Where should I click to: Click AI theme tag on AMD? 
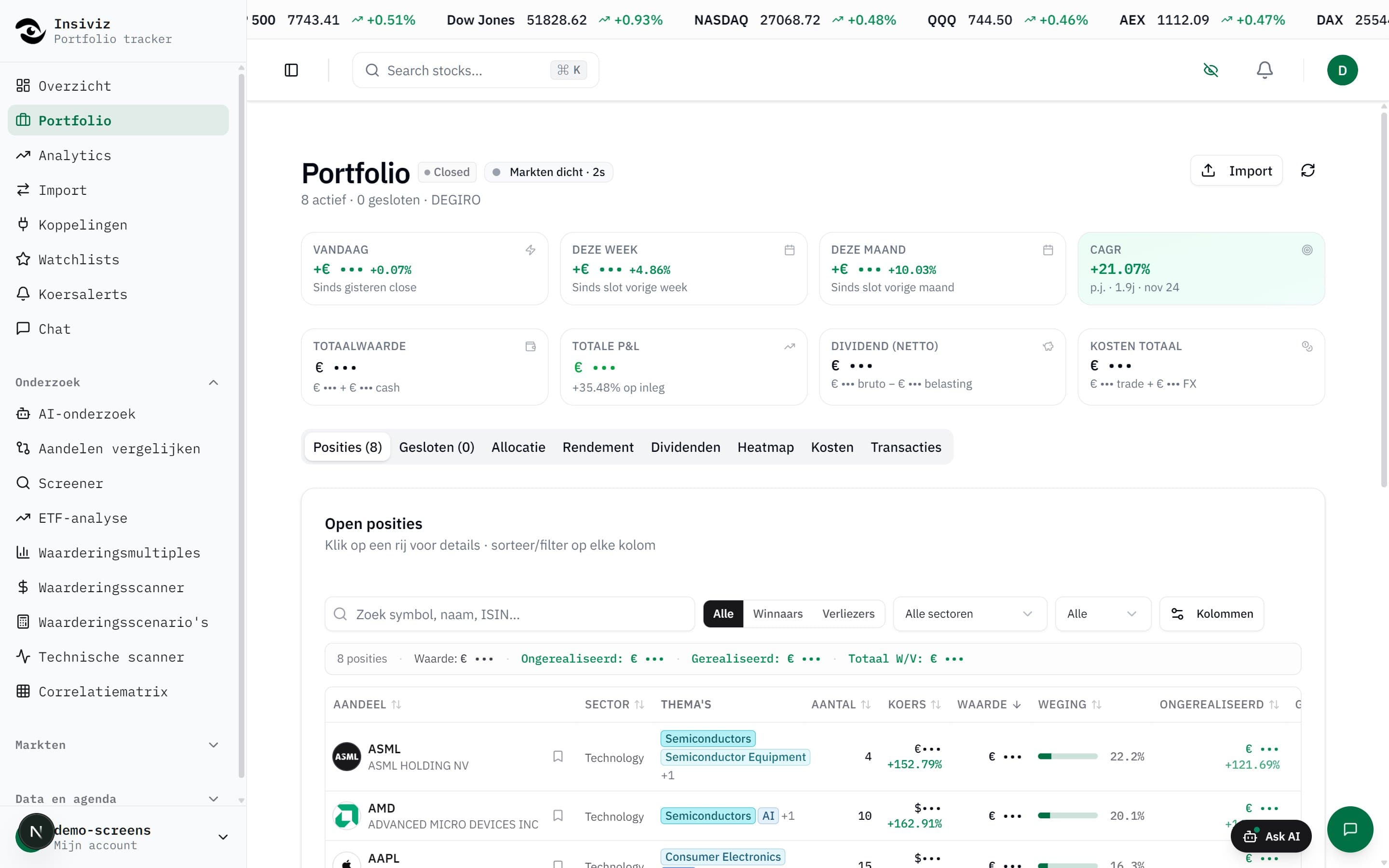pyautogui.click(x=768, y=816)
